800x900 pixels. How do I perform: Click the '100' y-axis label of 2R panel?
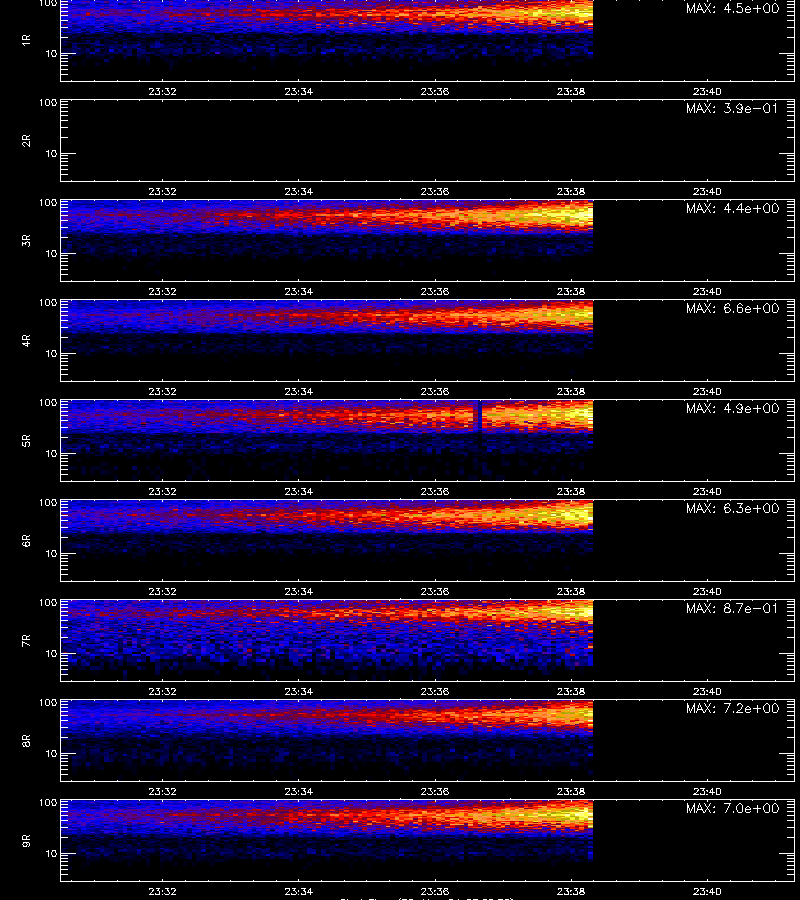coord(48,103)
